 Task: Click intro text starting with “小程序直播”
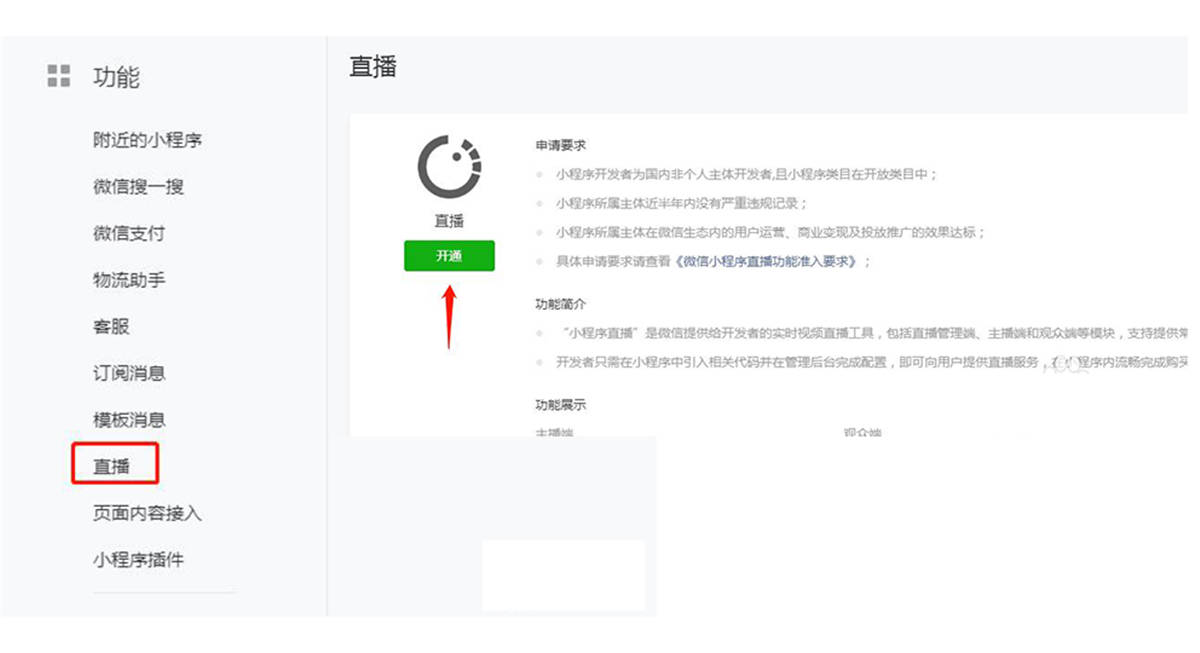[x=873, y=332]
